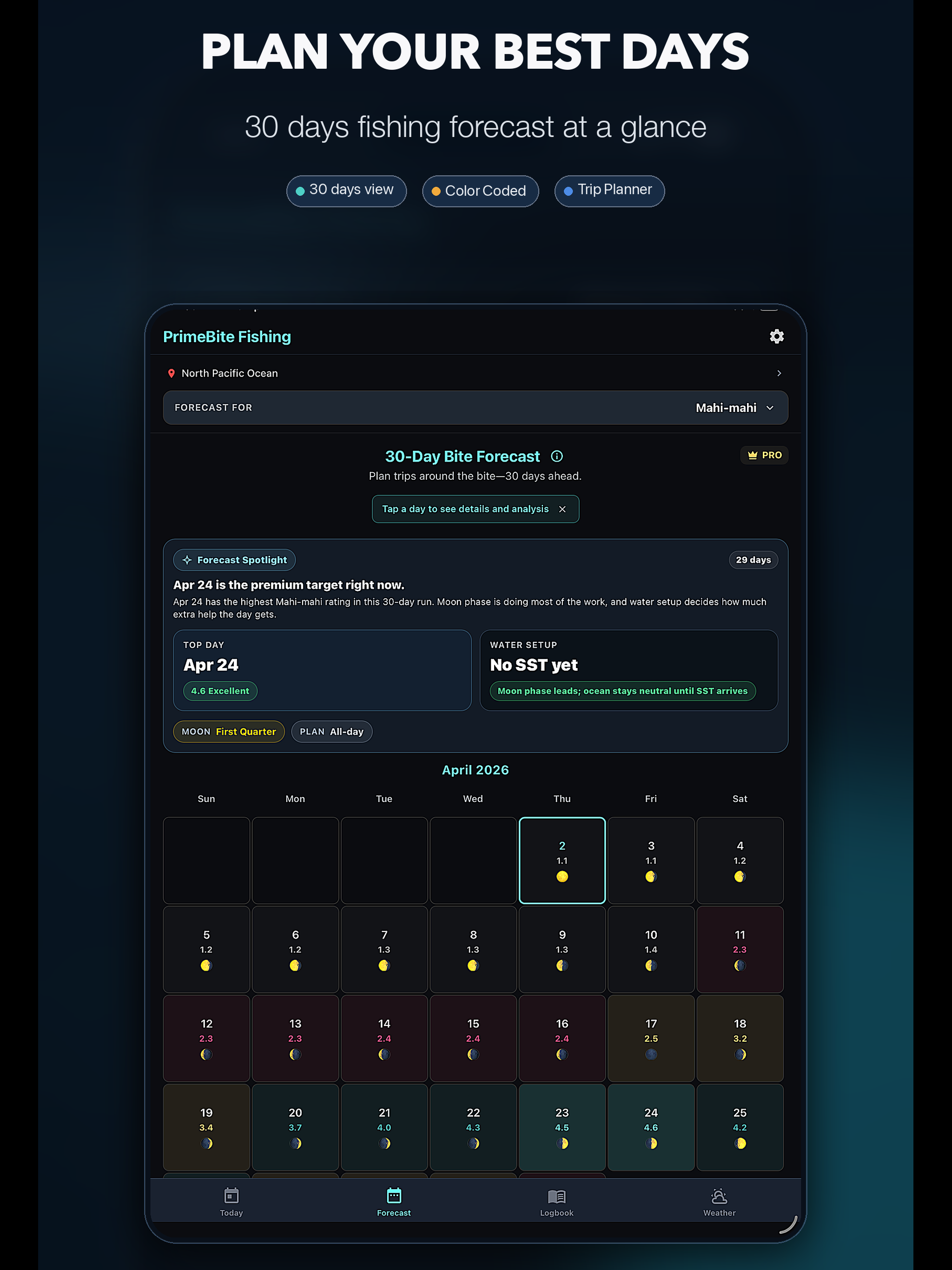
Task: Select April 4 day cell
Action: click(x=740, y=860)
